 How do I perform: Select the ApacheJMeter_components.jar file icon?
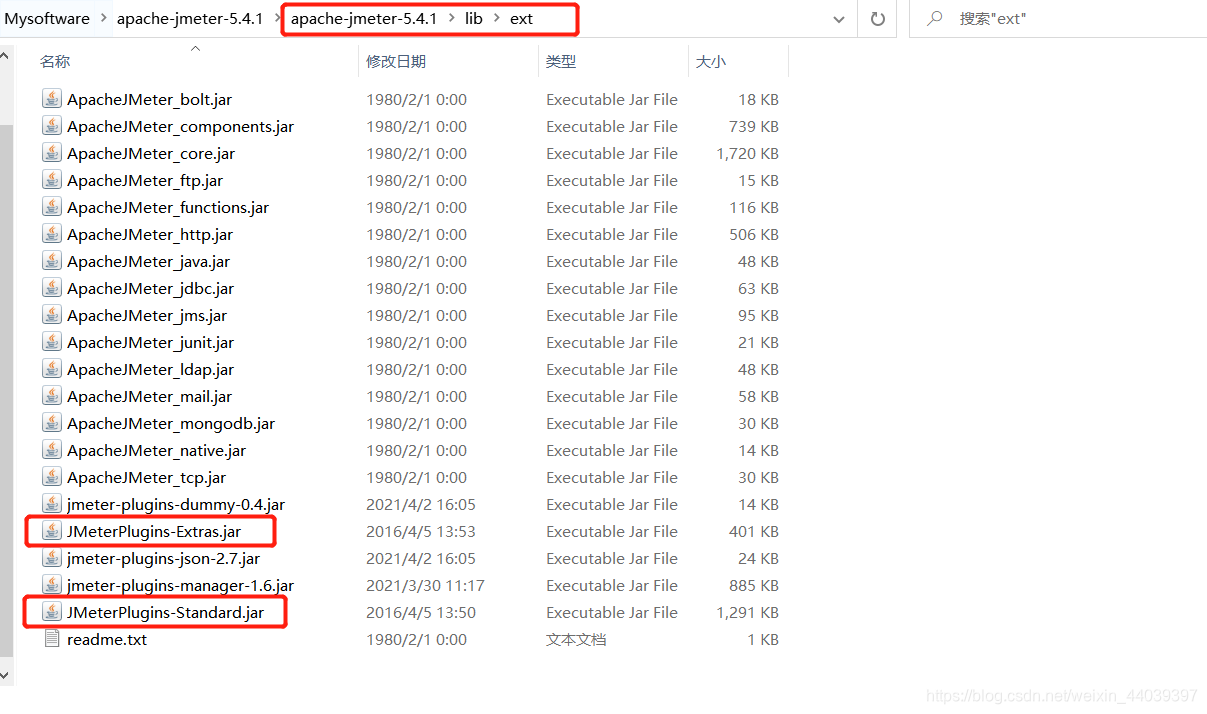click(x=52, y=126)
